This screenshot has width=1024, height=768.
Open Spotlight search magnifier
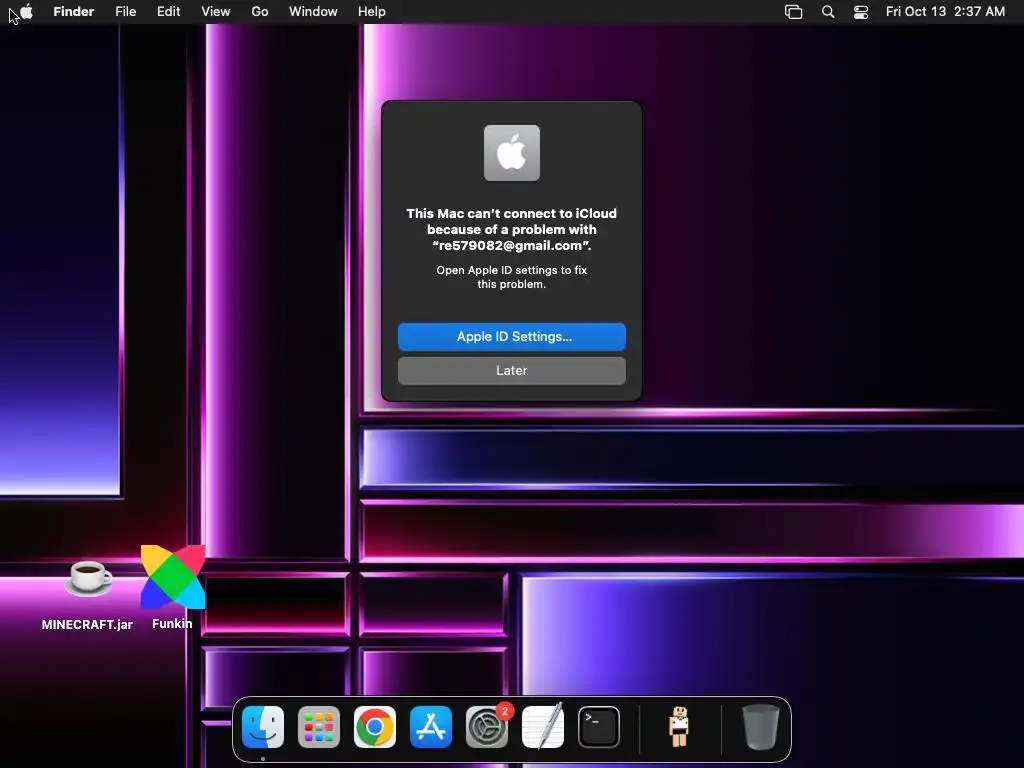(828, 12)
